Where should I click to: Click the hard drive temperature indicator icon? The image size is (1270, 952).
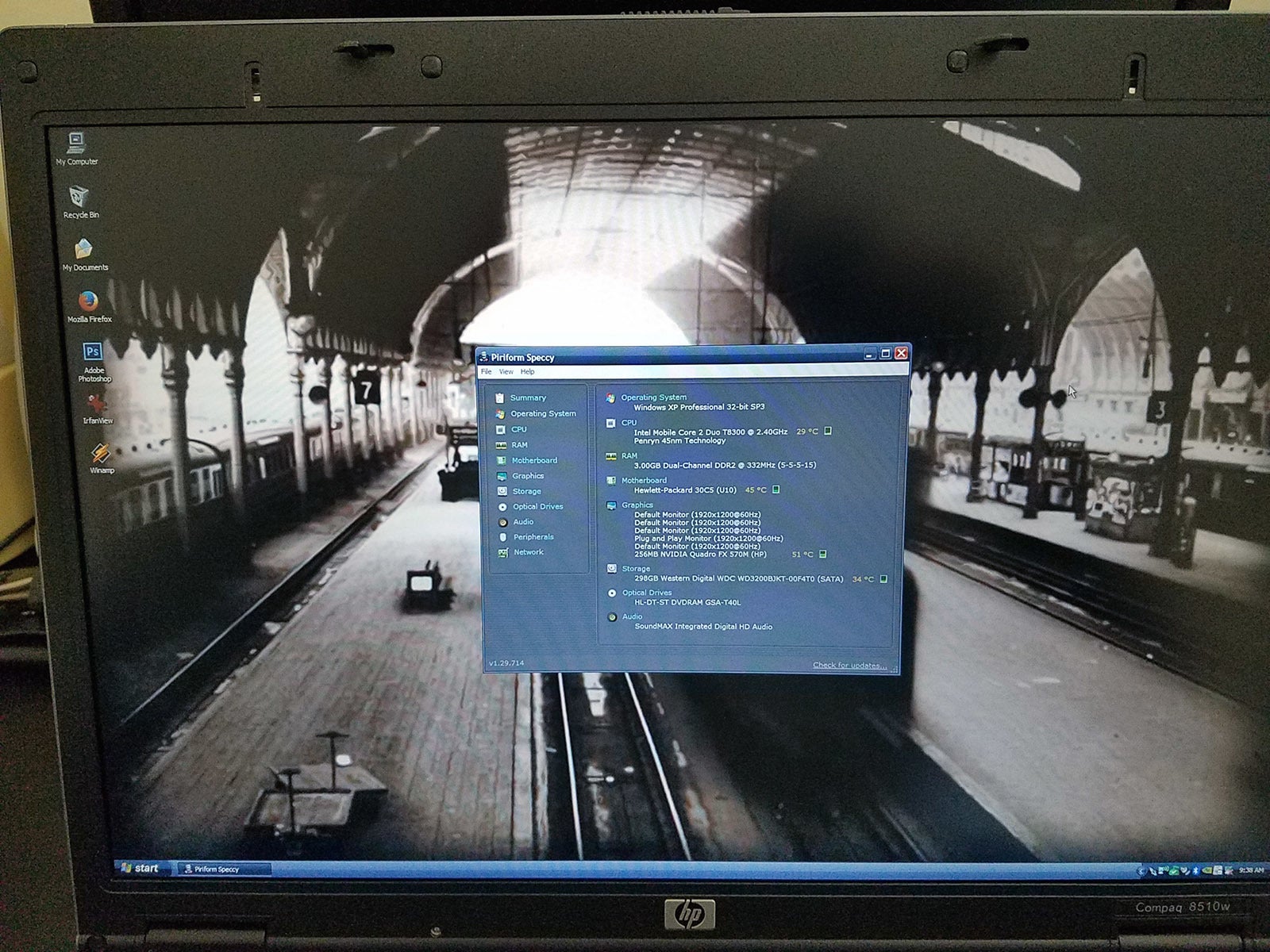(883, 579)
